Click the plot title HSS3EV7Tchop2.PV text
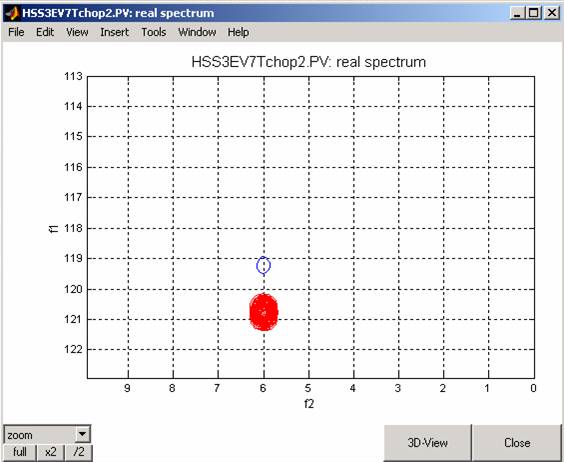 pos(308,62)
